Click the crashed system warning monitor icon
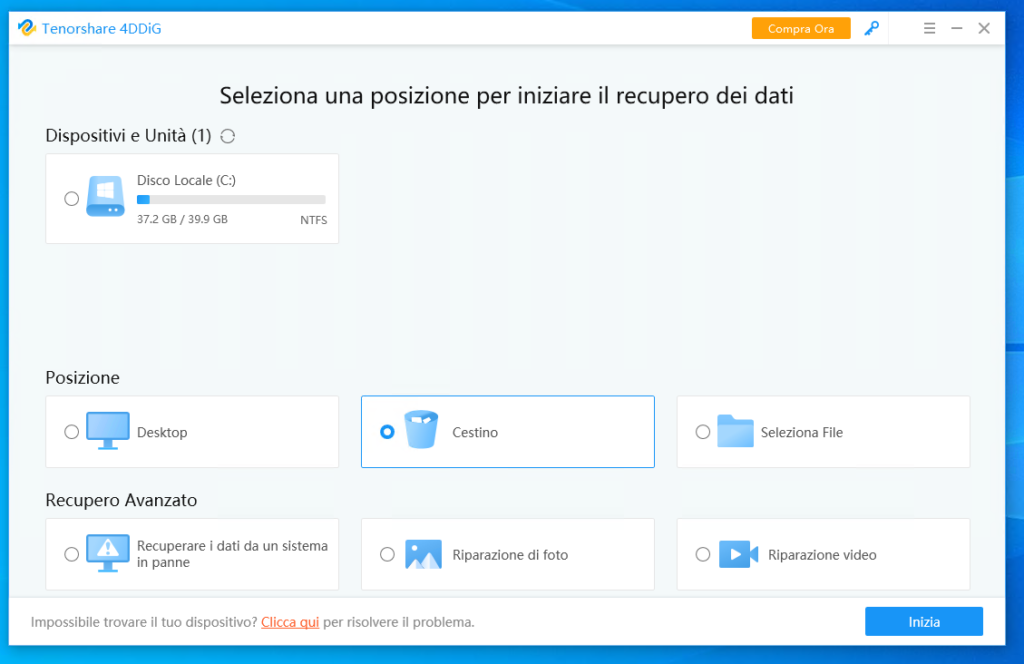This screenshot has width=1024, height=664. (108, 554)
